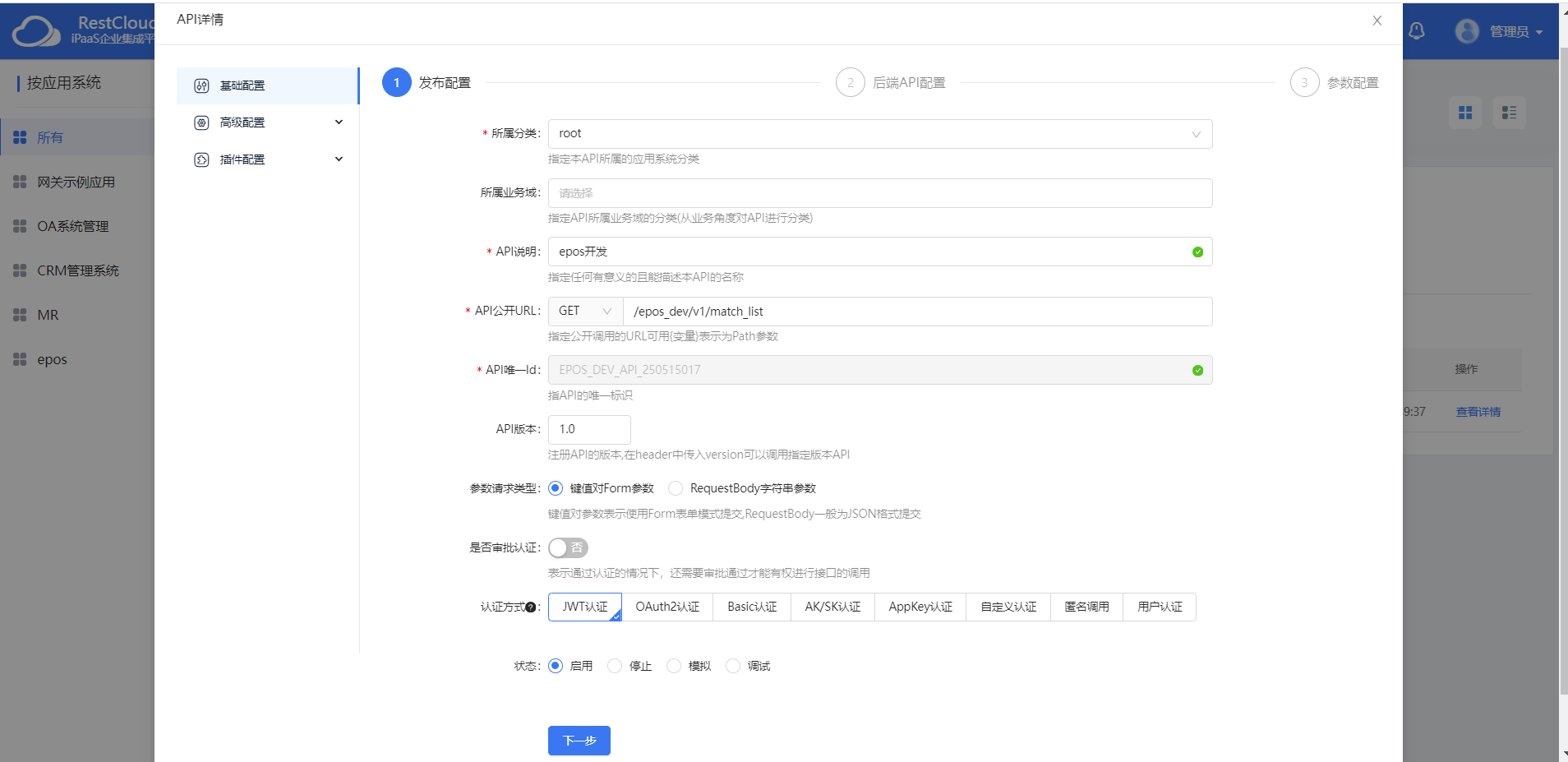The image size is (1568, 762).
Task: Select the 基础配置 settings icon
Action: [x=202, y=85]
